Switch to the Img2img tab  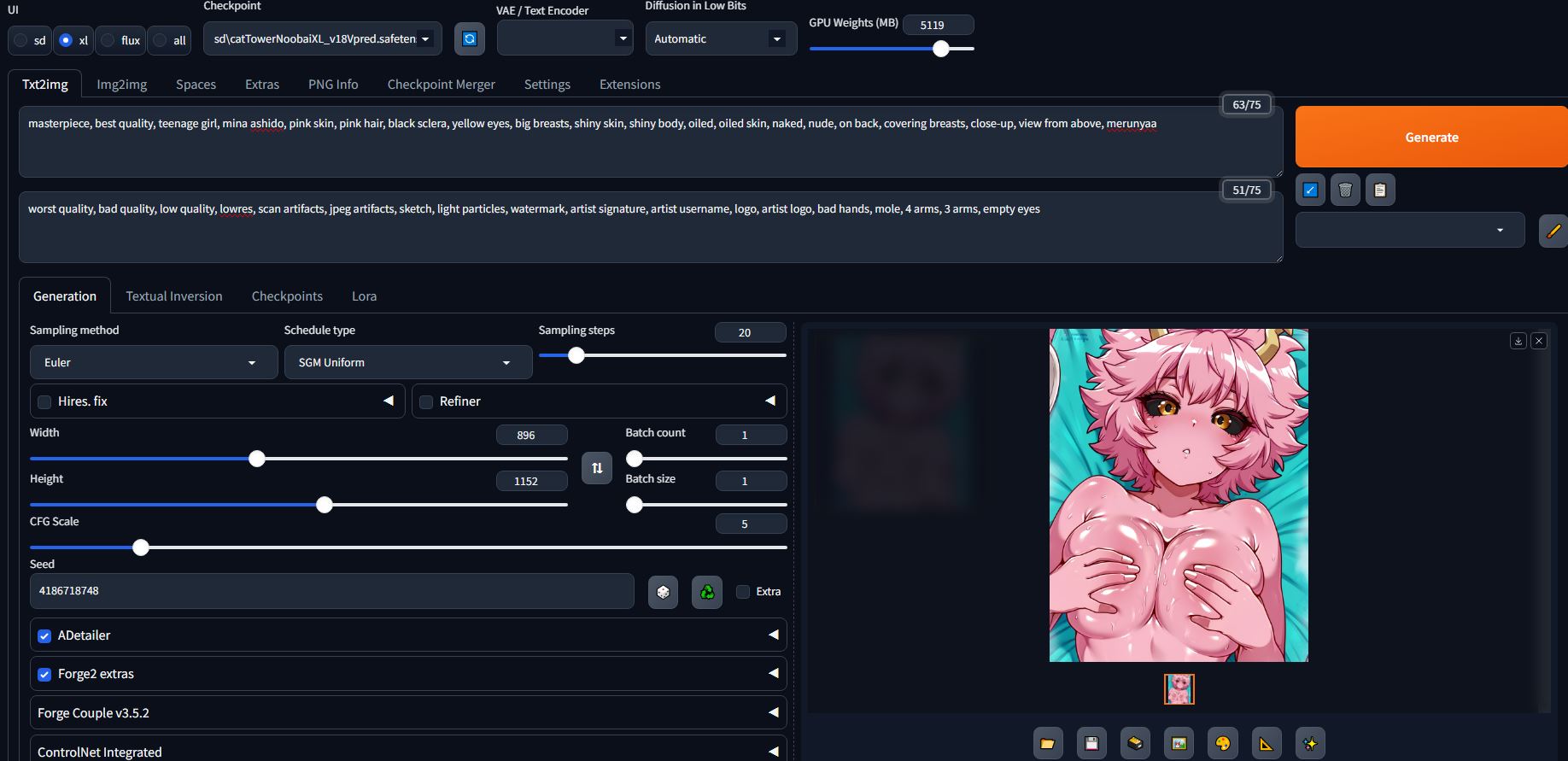[122, 85]
